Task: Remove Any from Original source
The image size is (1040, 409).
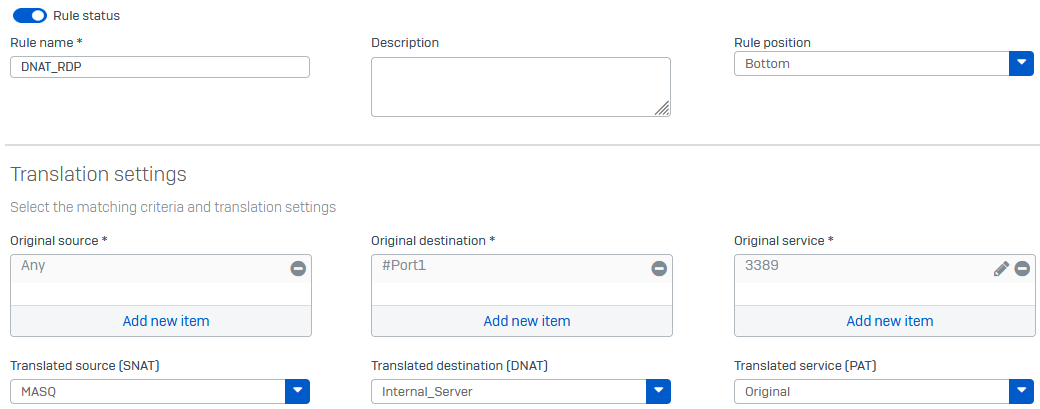Action: click(298, 268)
